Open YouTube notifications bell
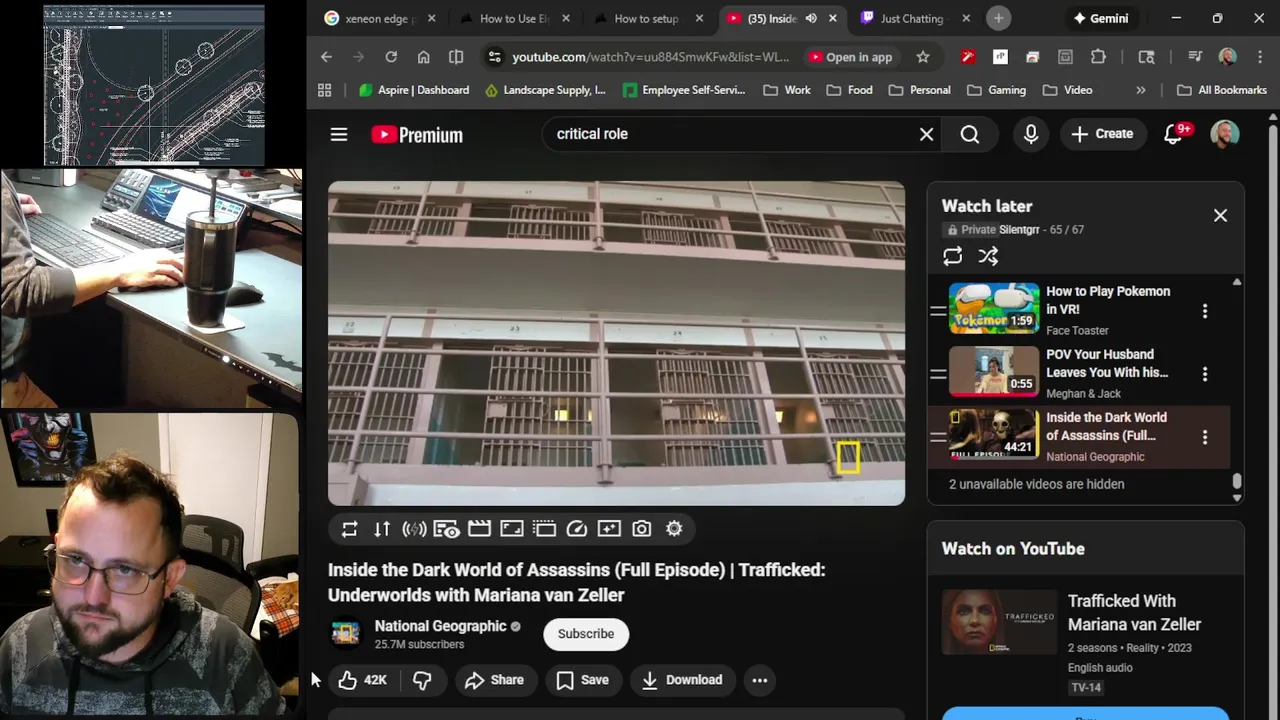The height and width of the screenshot is (720, 1280). (x=1175, y=134)
